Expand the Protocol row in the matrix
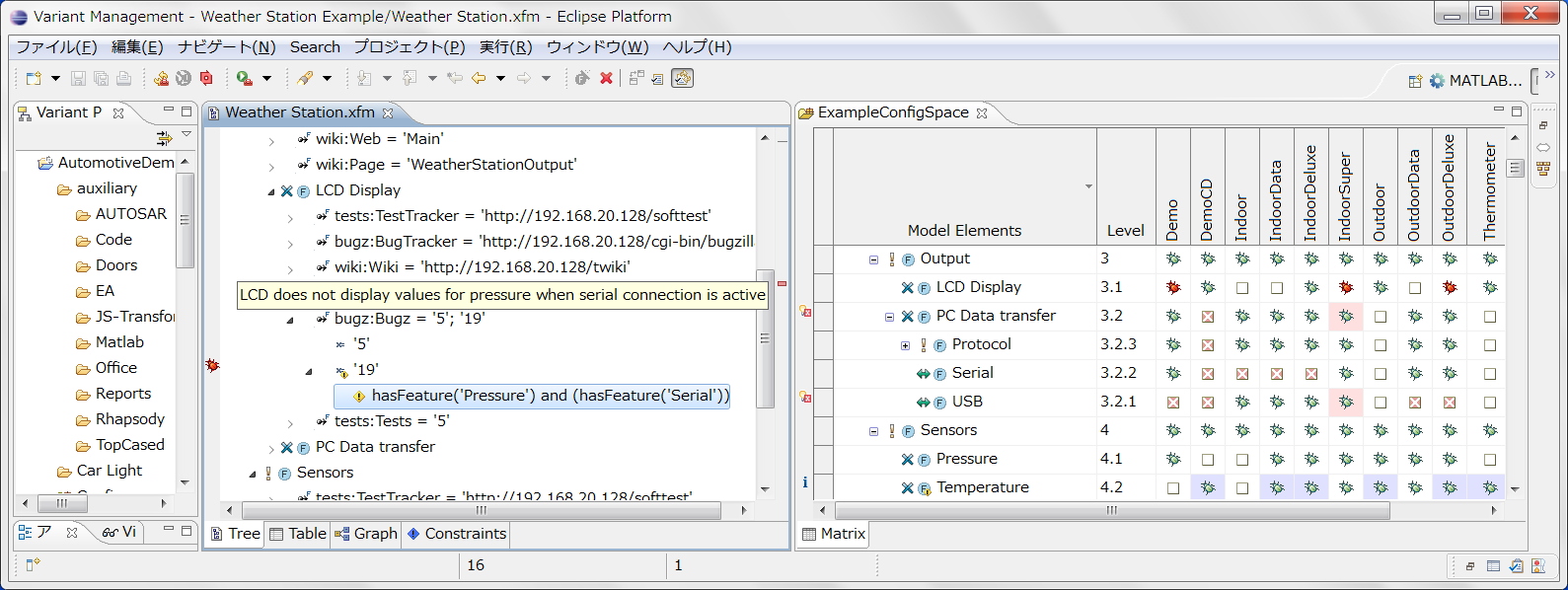This screenshot has height=590, width=1568. [x=905, y=345]
